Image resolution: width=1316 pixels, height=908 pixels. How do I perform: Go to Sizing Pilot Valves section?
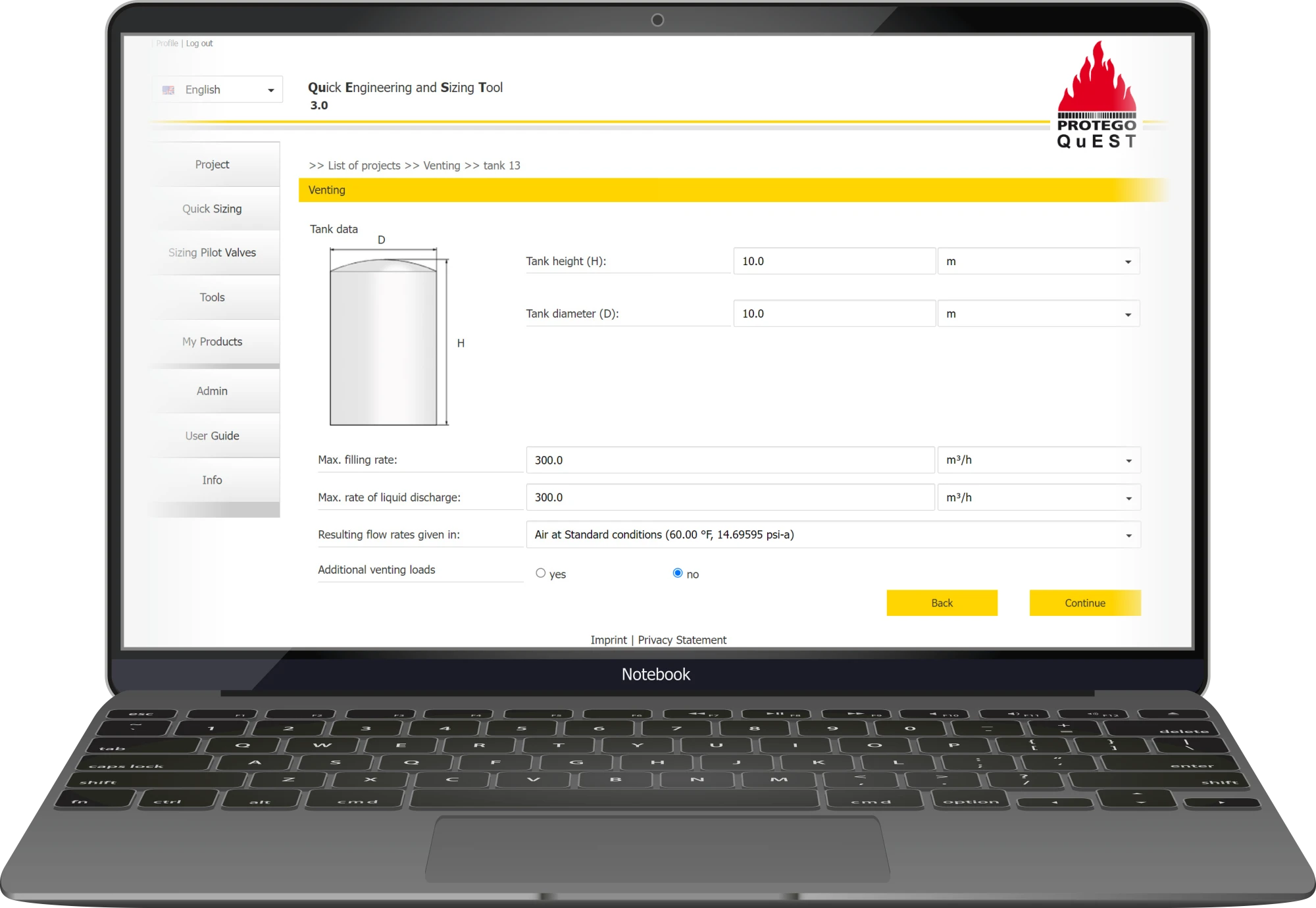(212, 253)
